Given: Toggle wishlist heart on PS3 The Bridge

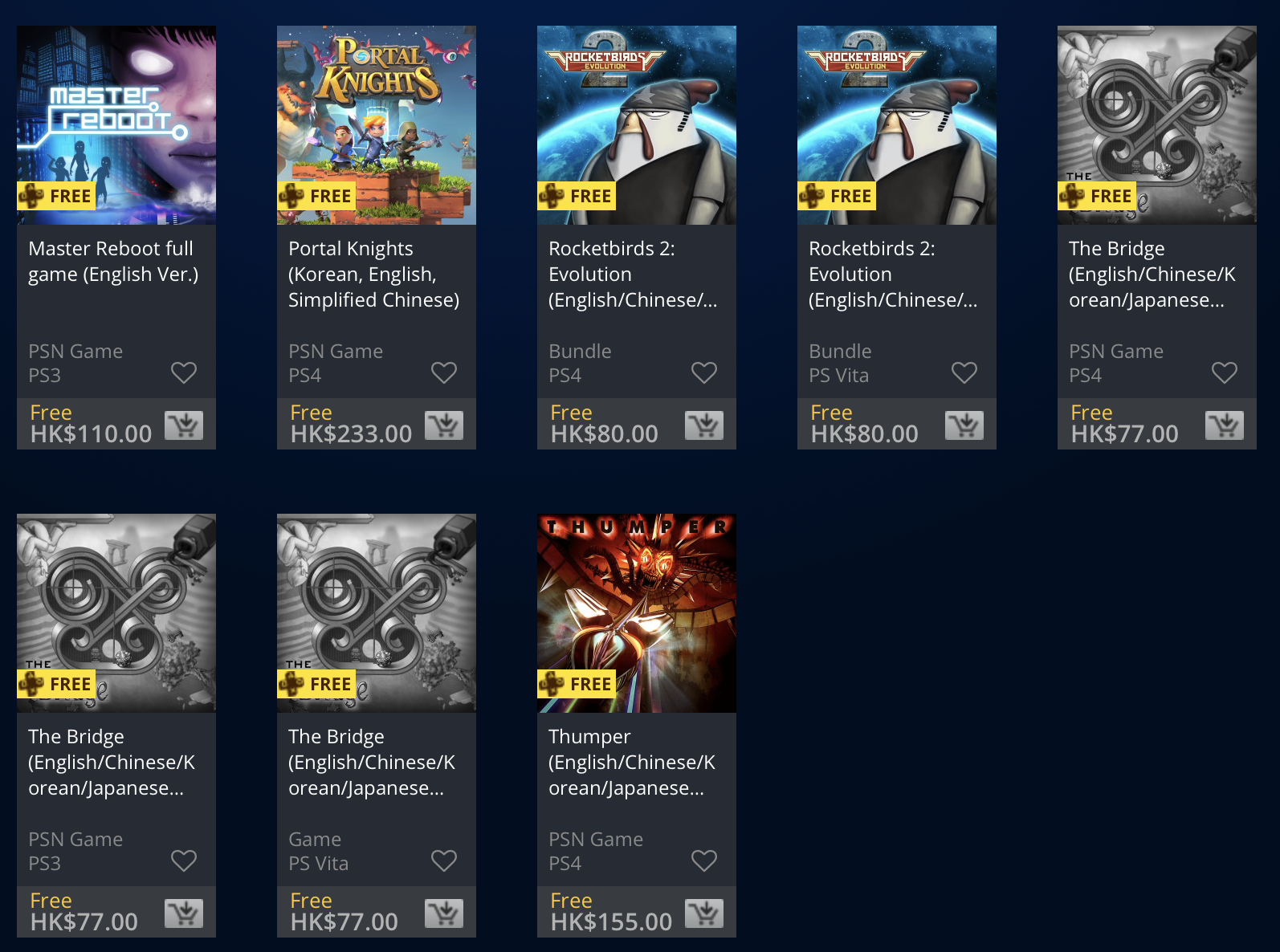Looking at the screenshot, I should click(x=184, y=860).
